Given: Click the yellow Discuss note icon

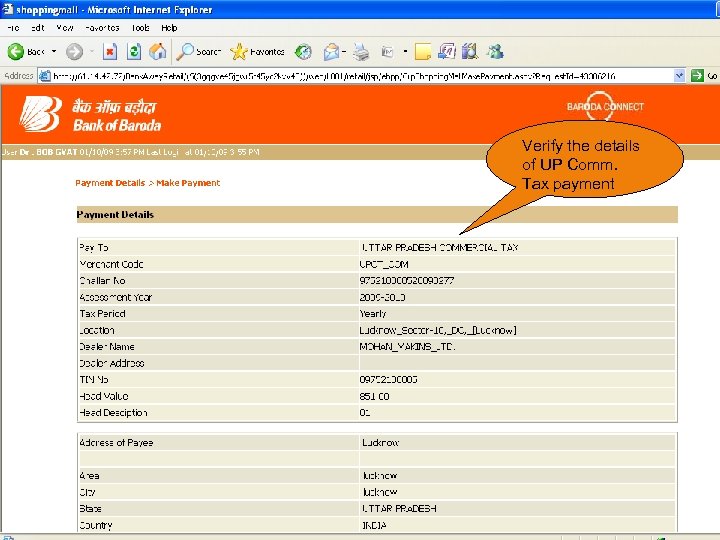Looking at the screenshot, I should [422, 51].
